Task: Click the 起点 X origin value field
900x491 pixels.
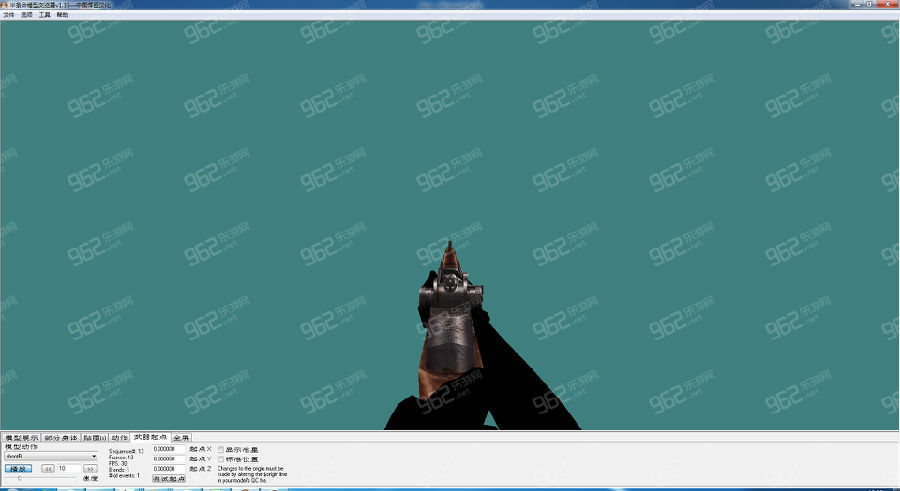Action: click(169, 449)
